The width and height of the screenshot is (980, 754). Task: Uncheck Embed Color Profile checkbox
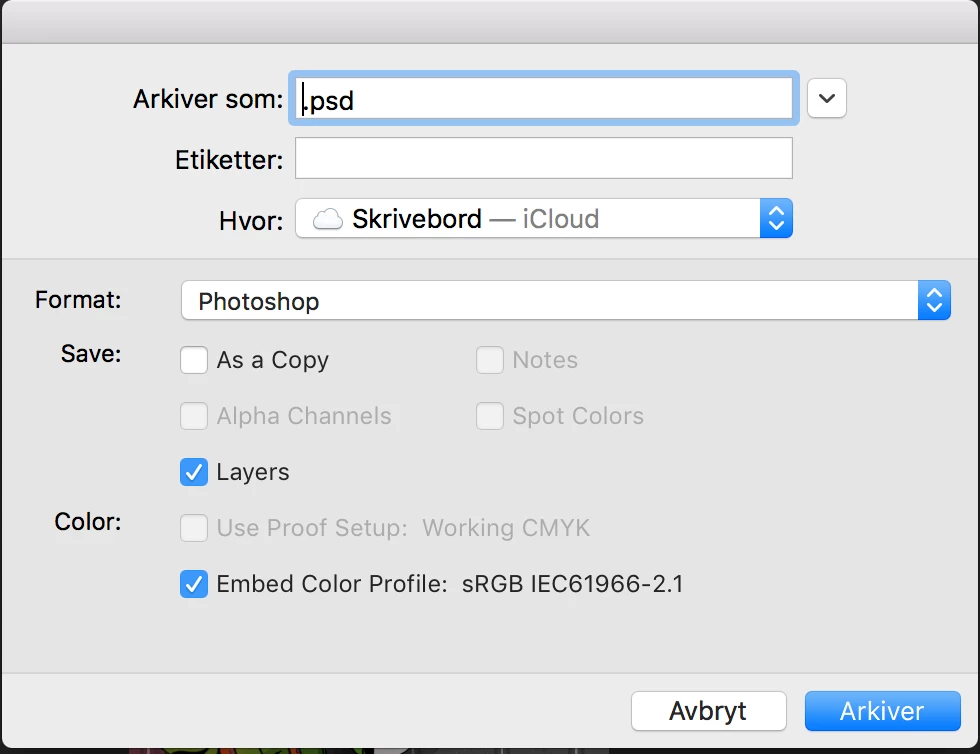tap(194, 584)
